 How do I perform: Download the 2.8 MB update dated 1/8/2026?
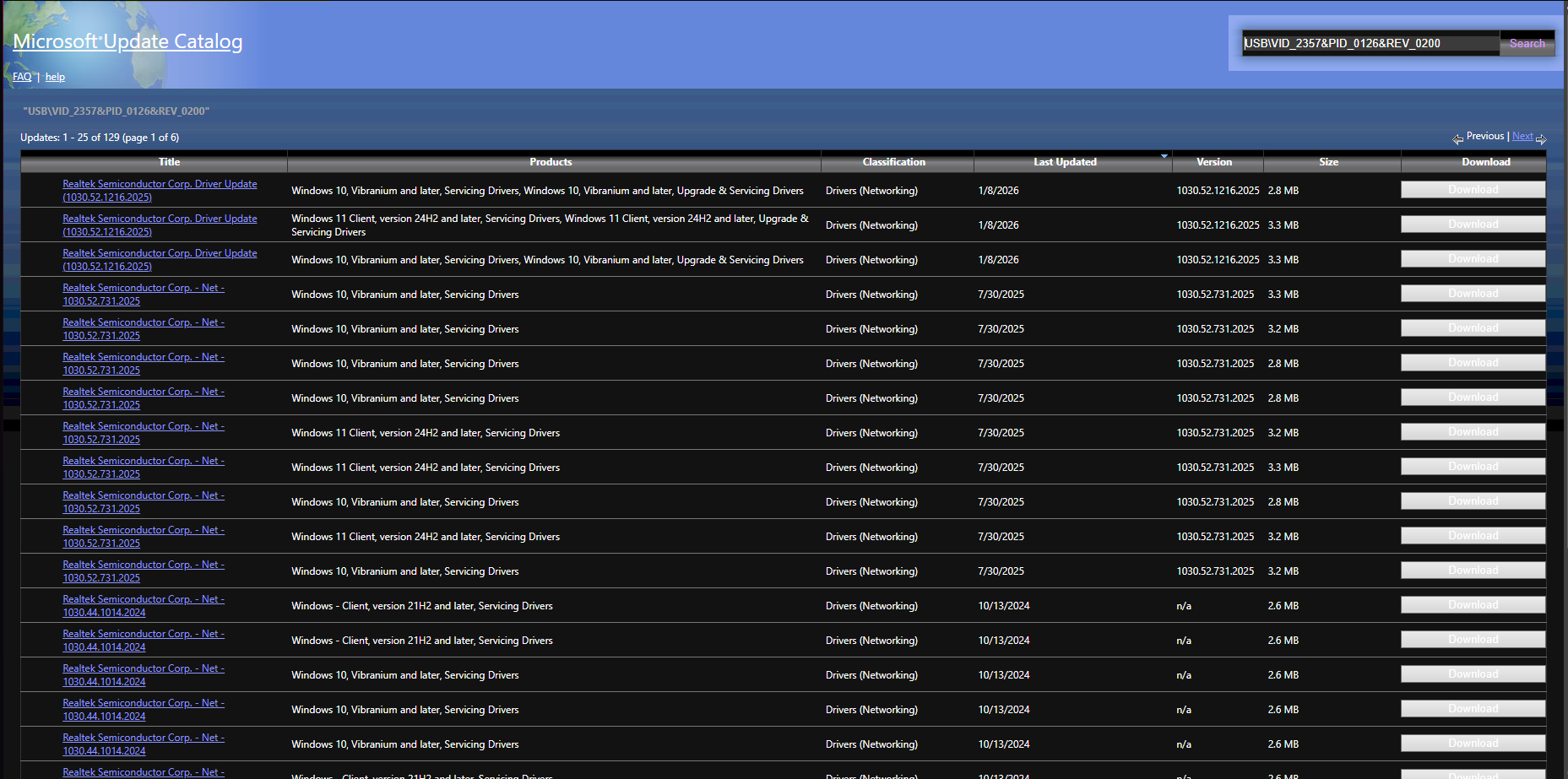pyautogui.click(x=1473, y=190)
